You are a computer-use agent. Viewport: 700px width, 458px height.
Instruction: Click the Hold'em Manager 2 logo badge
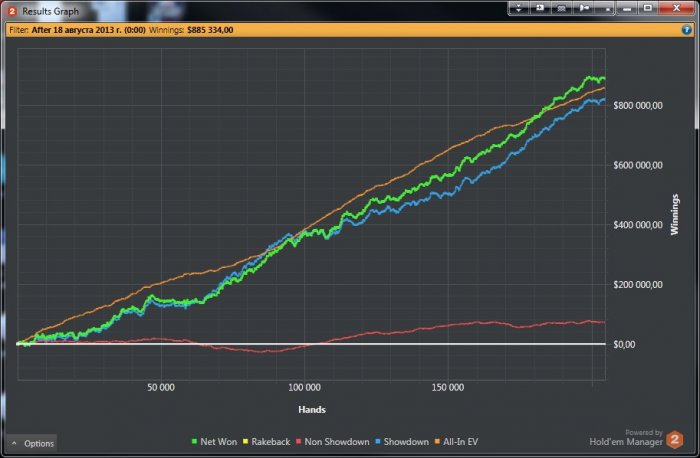pyautogui.click(x=675, y=440)
